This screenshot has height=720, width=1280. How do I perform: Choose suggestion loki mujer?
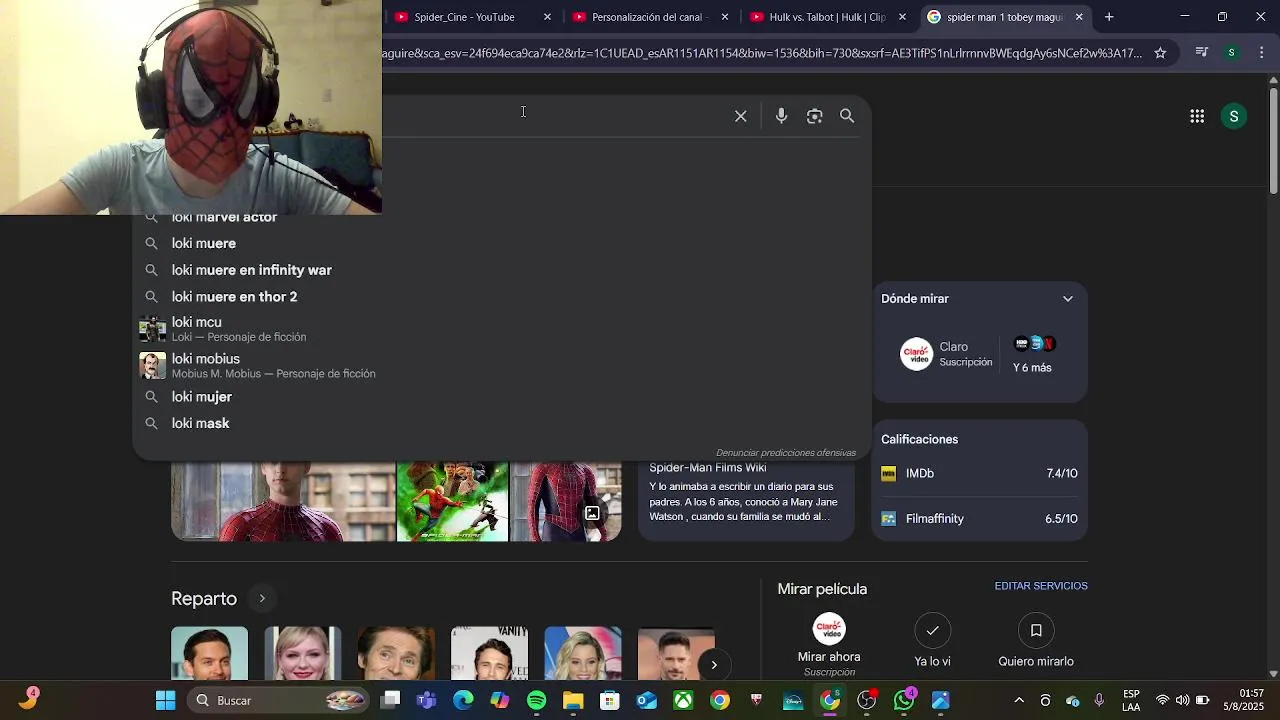[201, 397]
